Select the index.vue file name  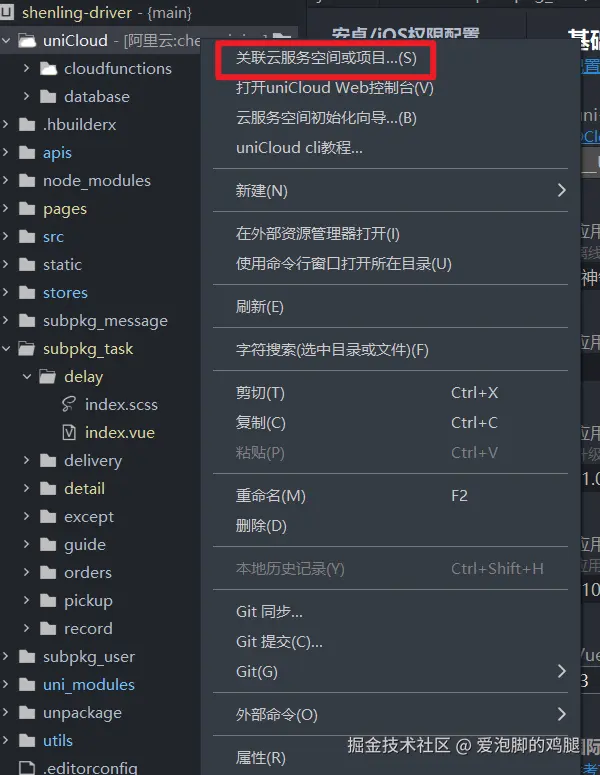(x=120, y=432)
